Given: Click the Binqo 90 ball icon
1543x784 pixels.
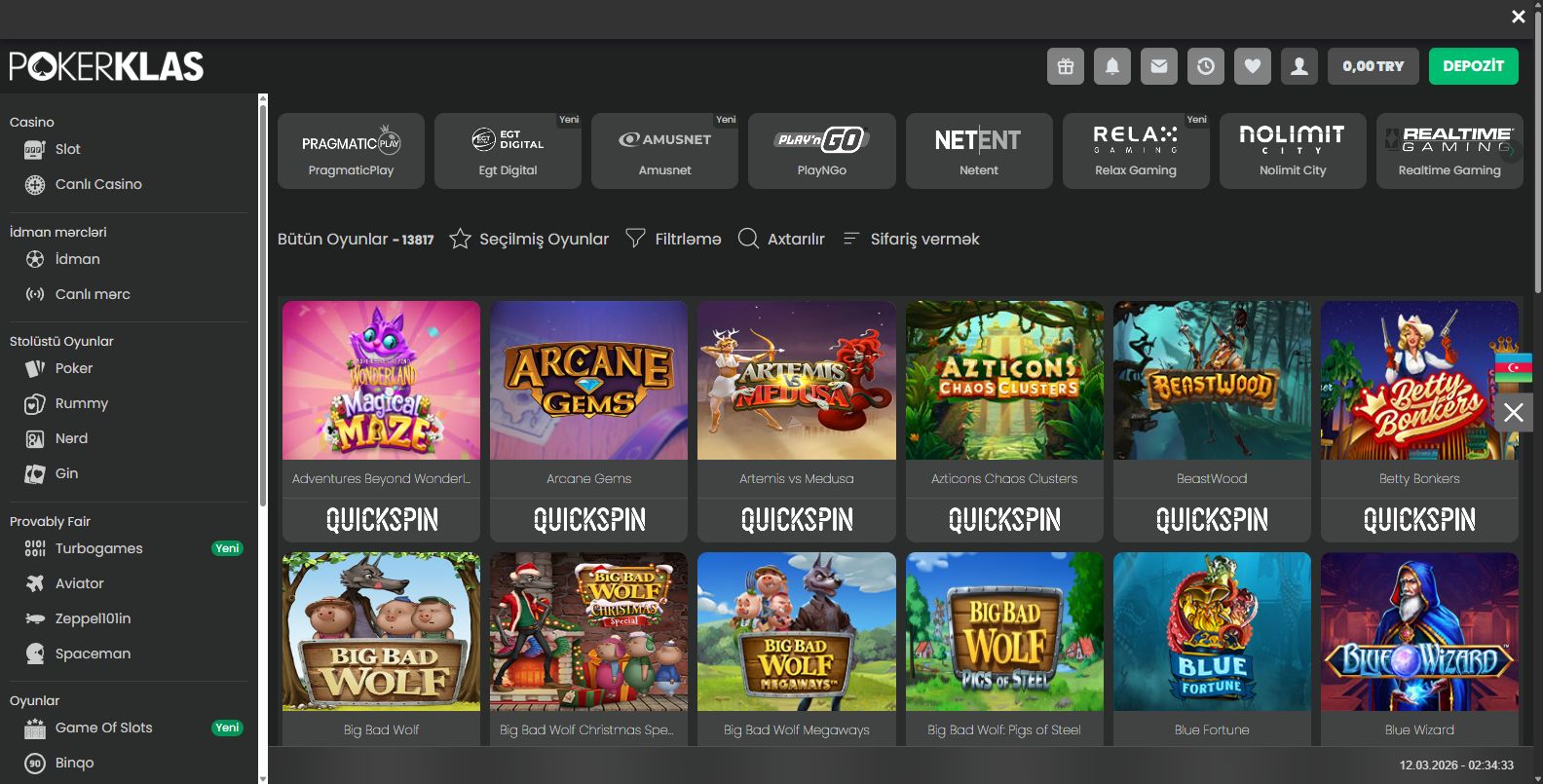Looking at the screenshot, I should [35, 764].
